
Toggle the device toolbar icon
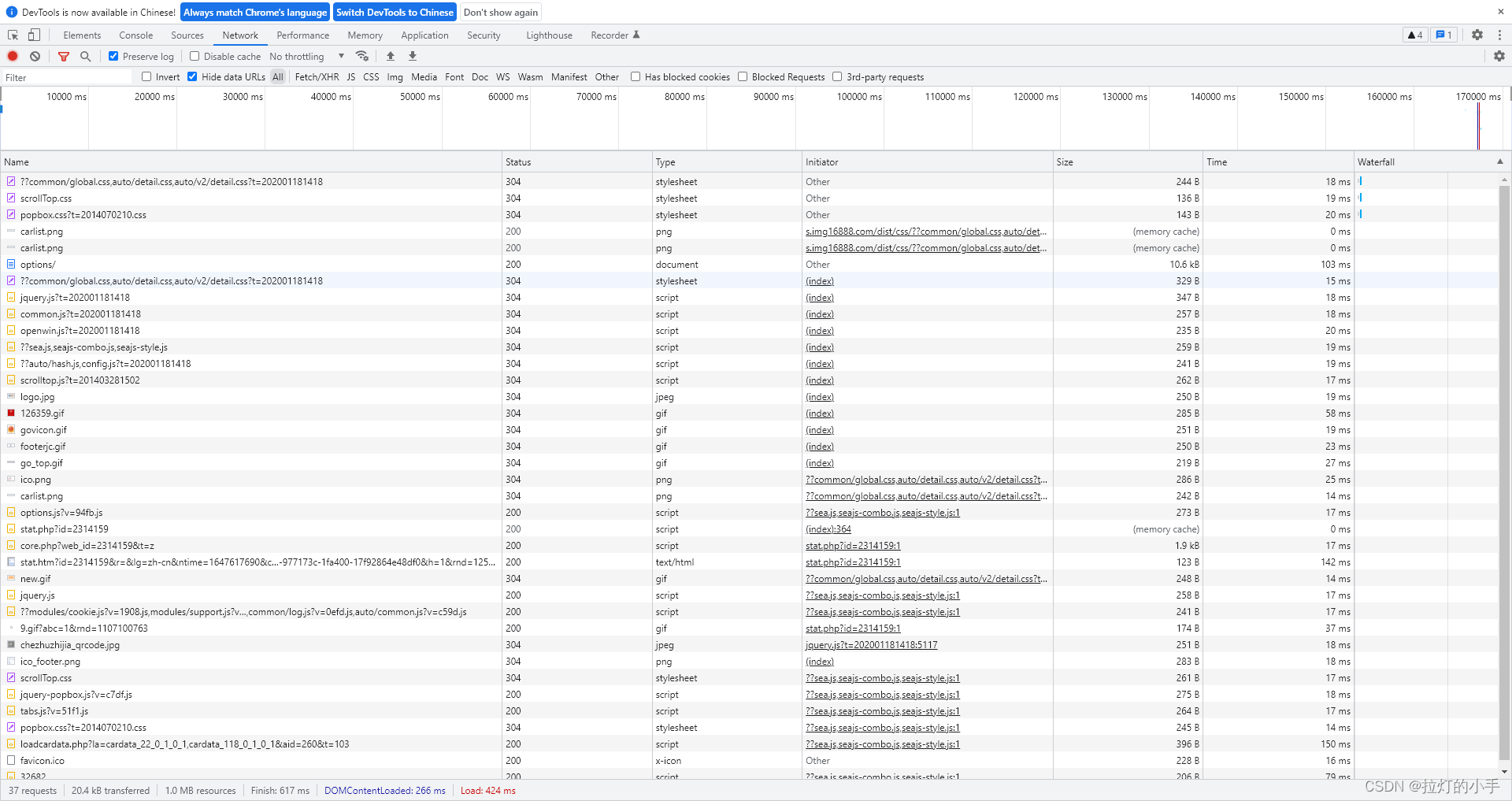34,35
